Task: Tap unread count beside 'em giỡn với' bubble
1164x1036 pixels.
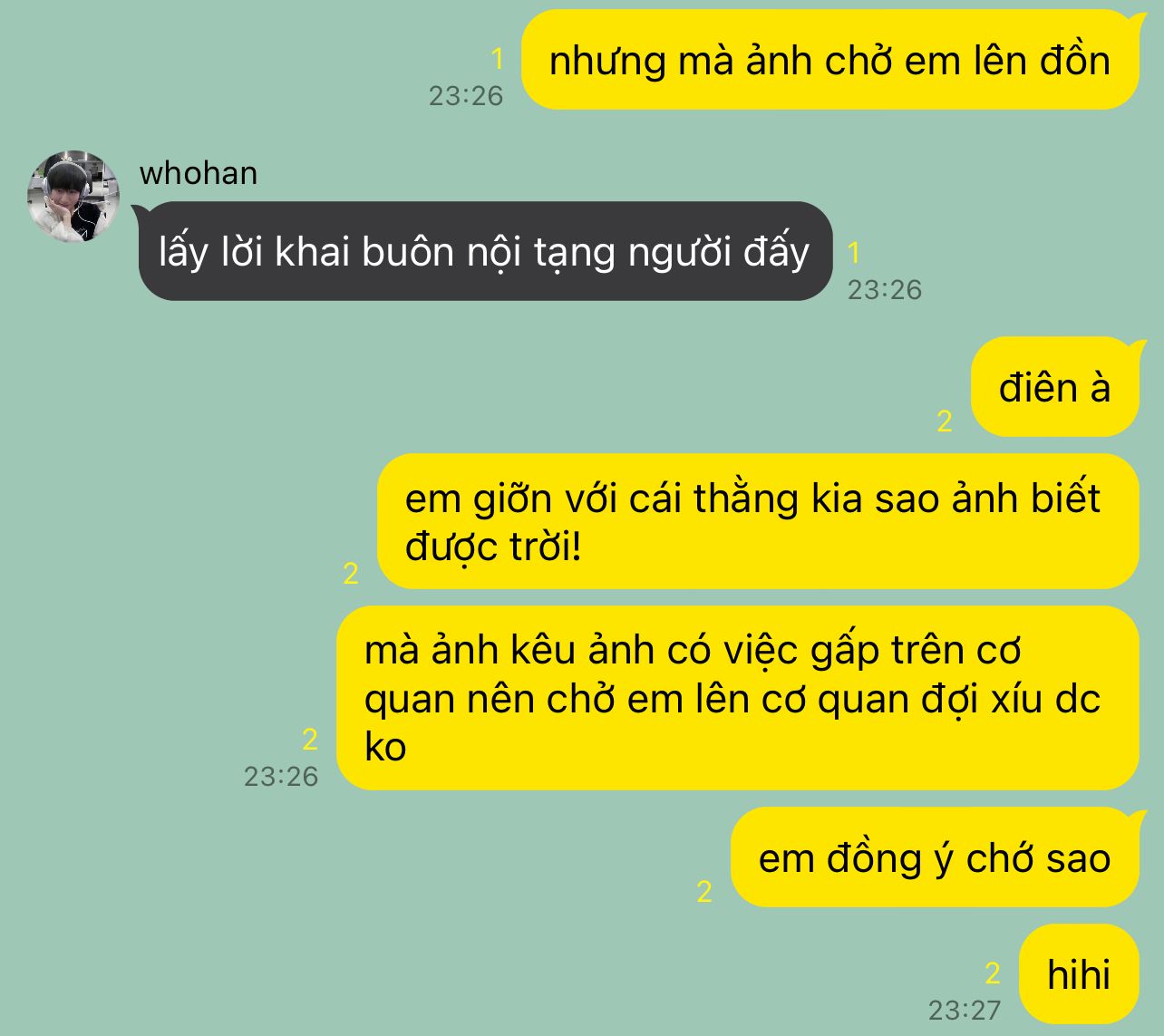Action: click(351, 573)
